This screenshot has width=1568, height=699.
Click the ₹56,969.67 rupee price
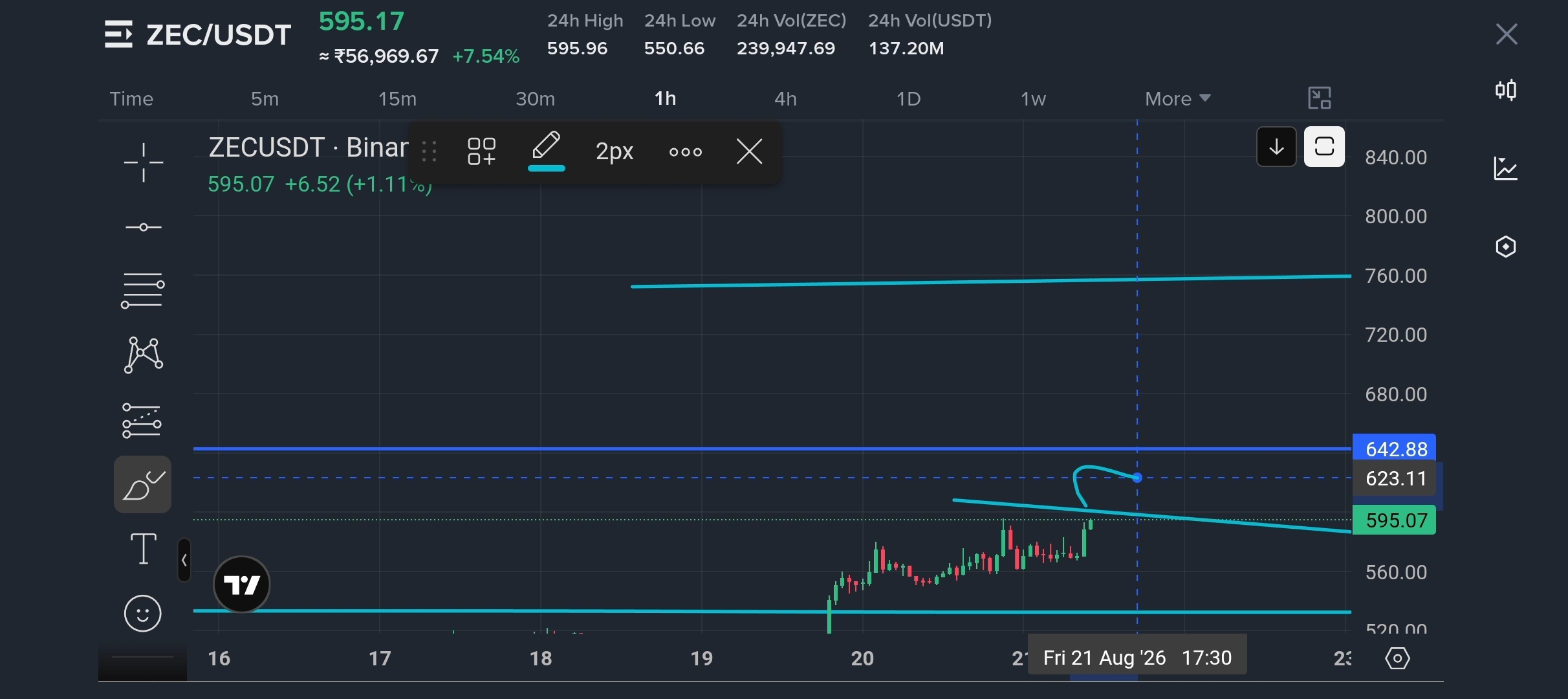pyautogui.click(x=386, y=56)
